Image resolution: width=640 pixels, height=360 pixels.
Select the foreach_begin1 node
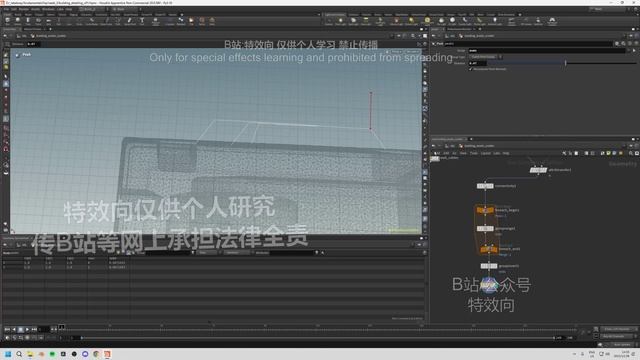(x=485, y=210)
